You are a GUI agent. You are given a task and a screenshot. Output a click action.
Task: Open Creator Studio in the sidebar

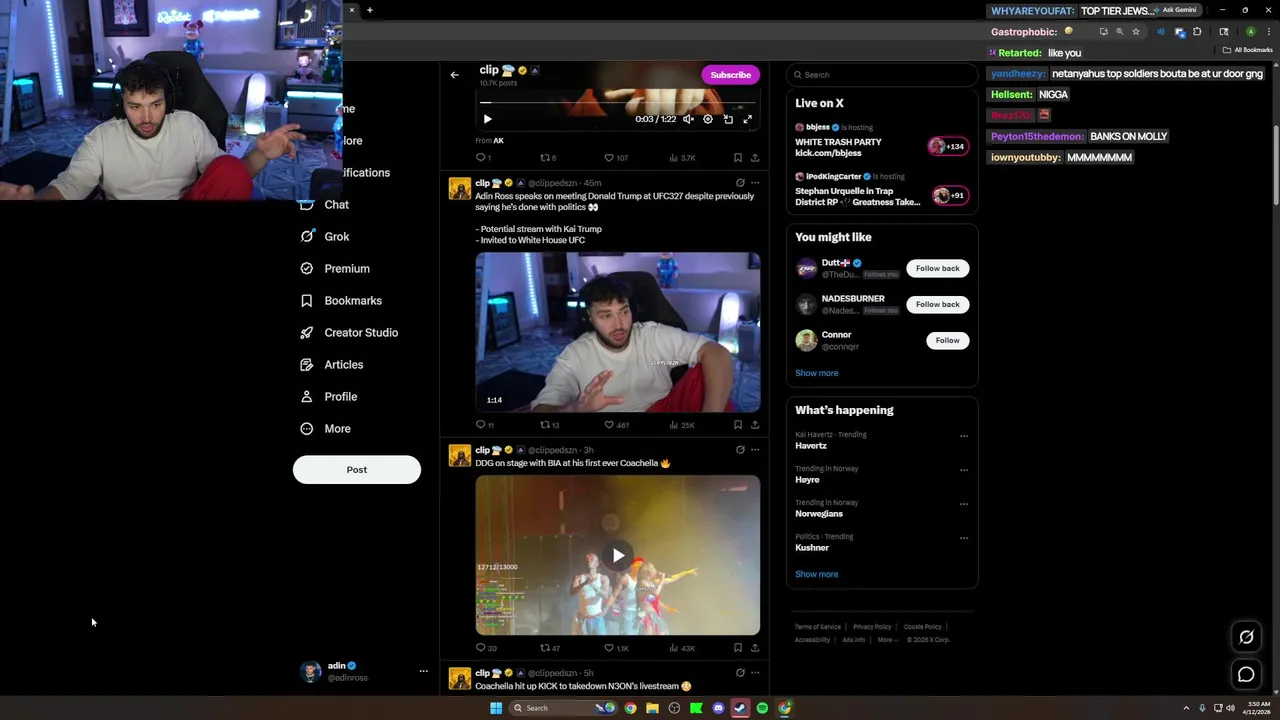[x=349, y=333]
